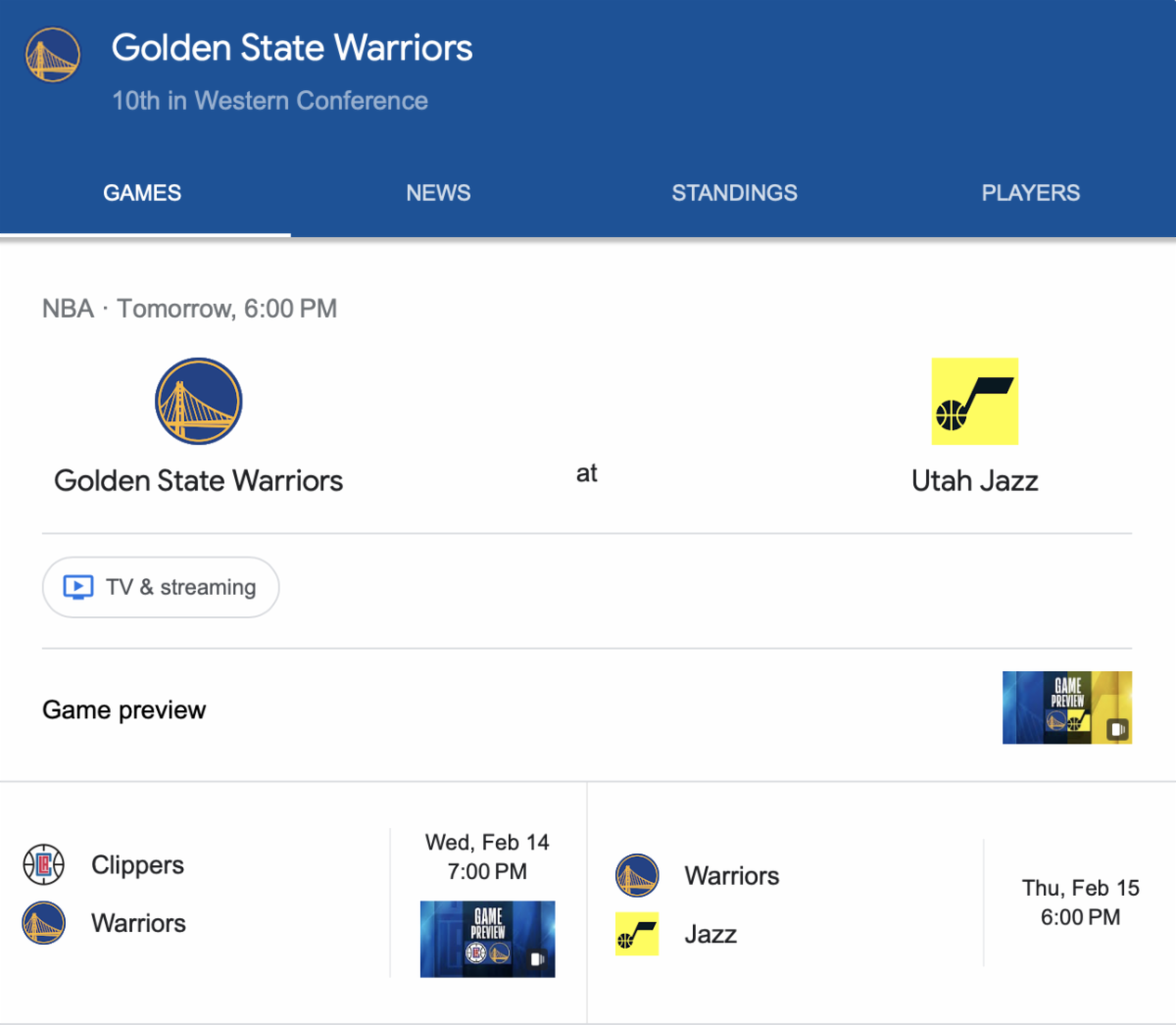
Task: Open the Warriors vs Jazz preview thumbnail
Action: [1066, 708]
